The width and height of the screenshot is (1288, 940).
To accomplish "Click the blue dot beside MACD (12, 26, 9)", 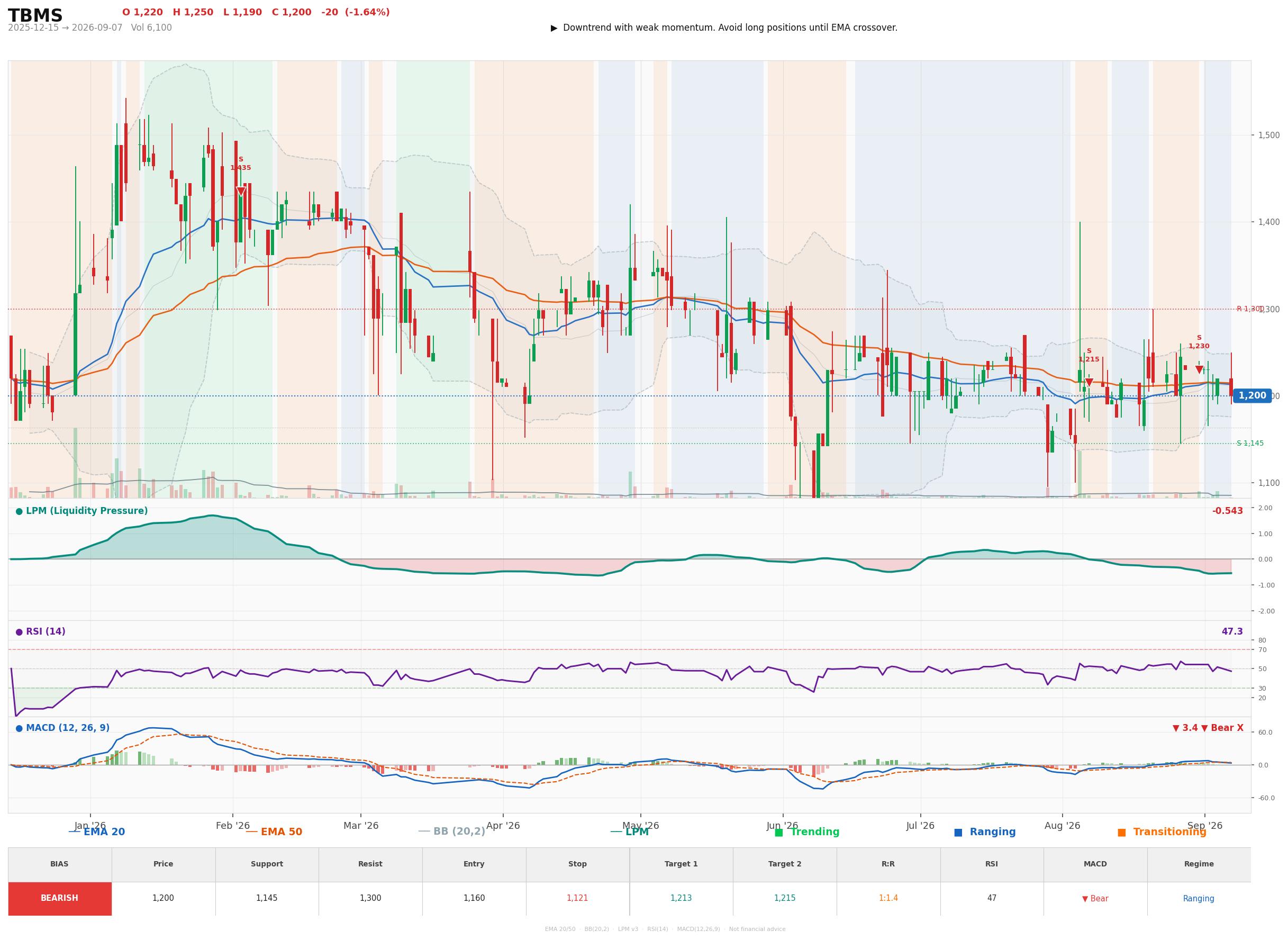I will point(20,728).
